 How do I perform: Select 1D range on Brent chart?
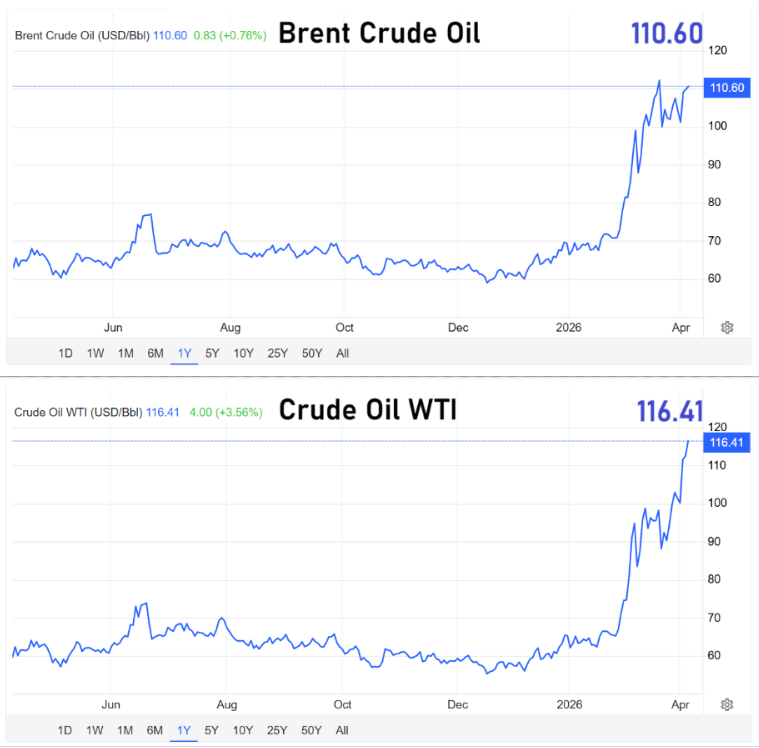click(65, 353)
